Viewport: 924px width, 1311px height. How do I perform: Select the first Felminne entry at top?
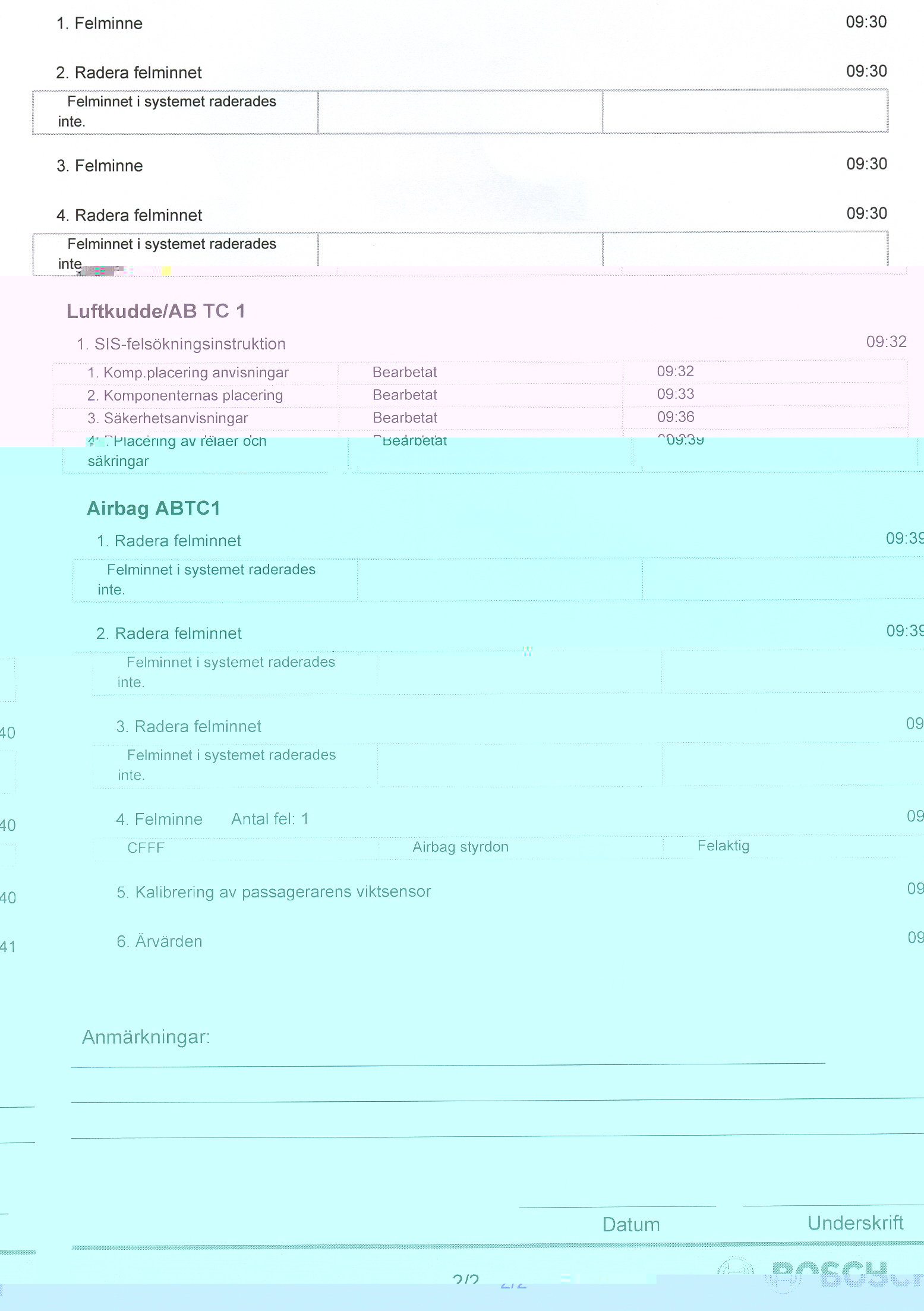[99, 24]
